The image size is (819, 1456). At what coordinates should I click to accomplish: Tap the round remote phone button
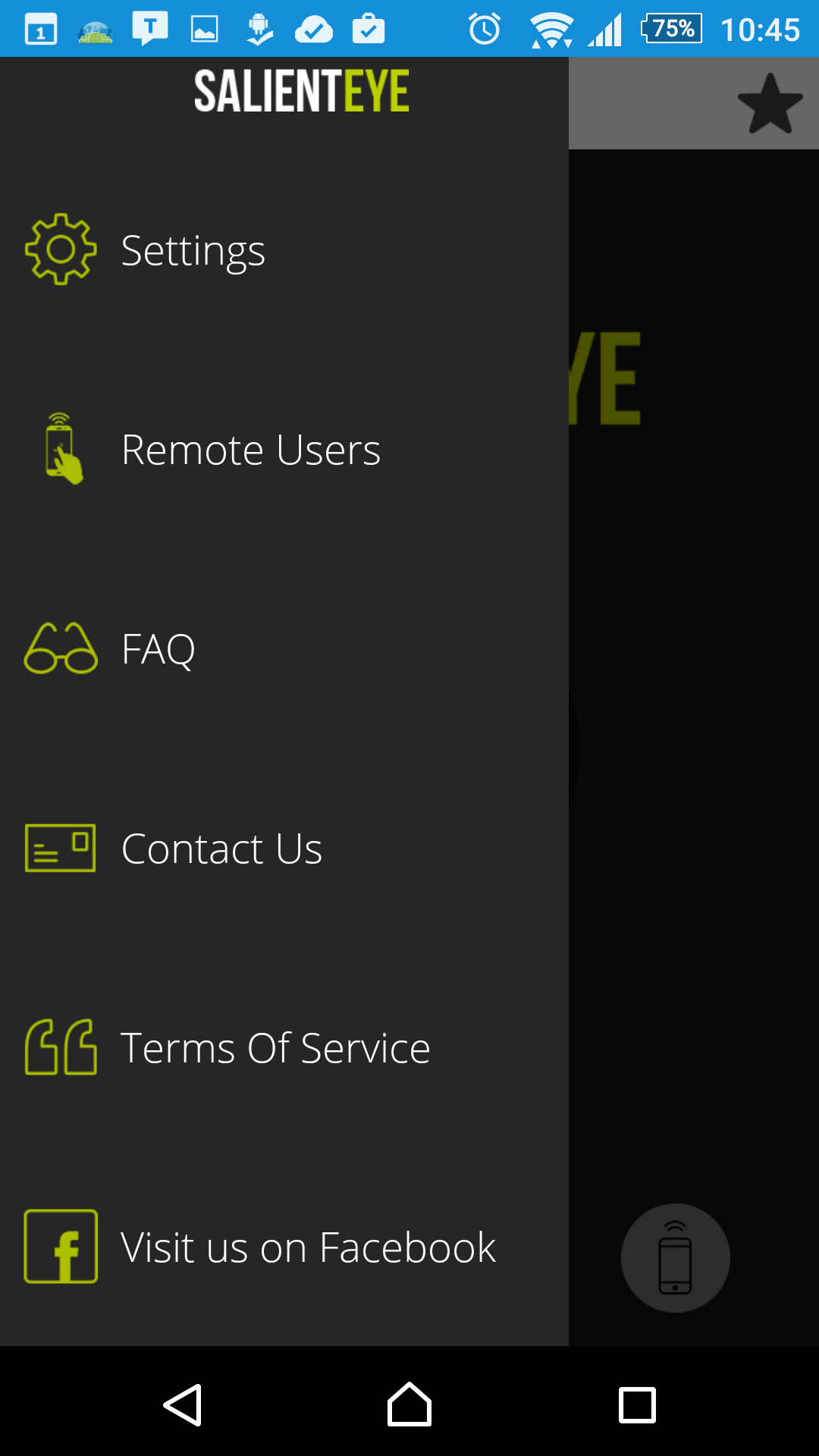click(676, 1258)
